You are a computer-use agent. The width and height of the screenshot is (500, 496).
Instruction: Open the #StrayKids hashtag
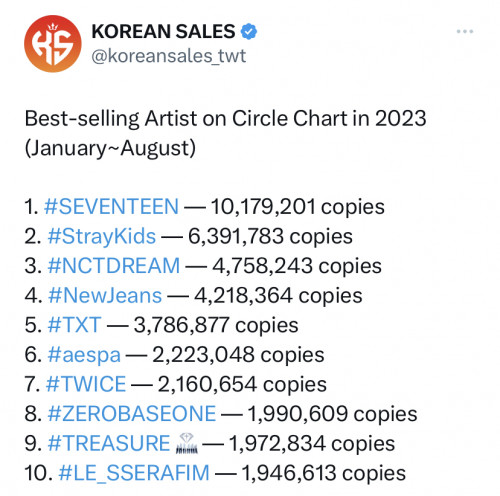tap(102, 237)
